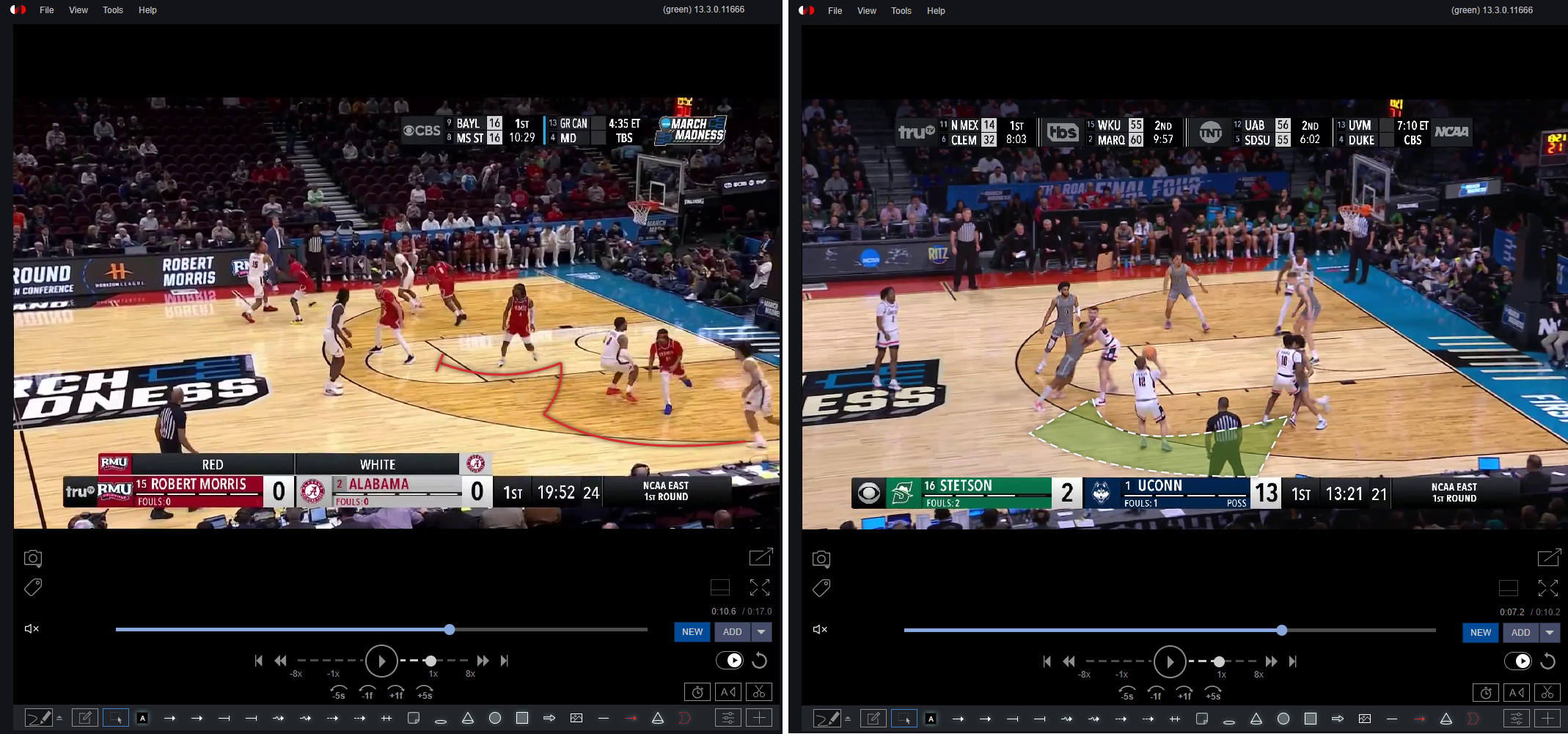The image size is (1568, 734).
Task: Click the ADD button in right player
Action: 1521,633
